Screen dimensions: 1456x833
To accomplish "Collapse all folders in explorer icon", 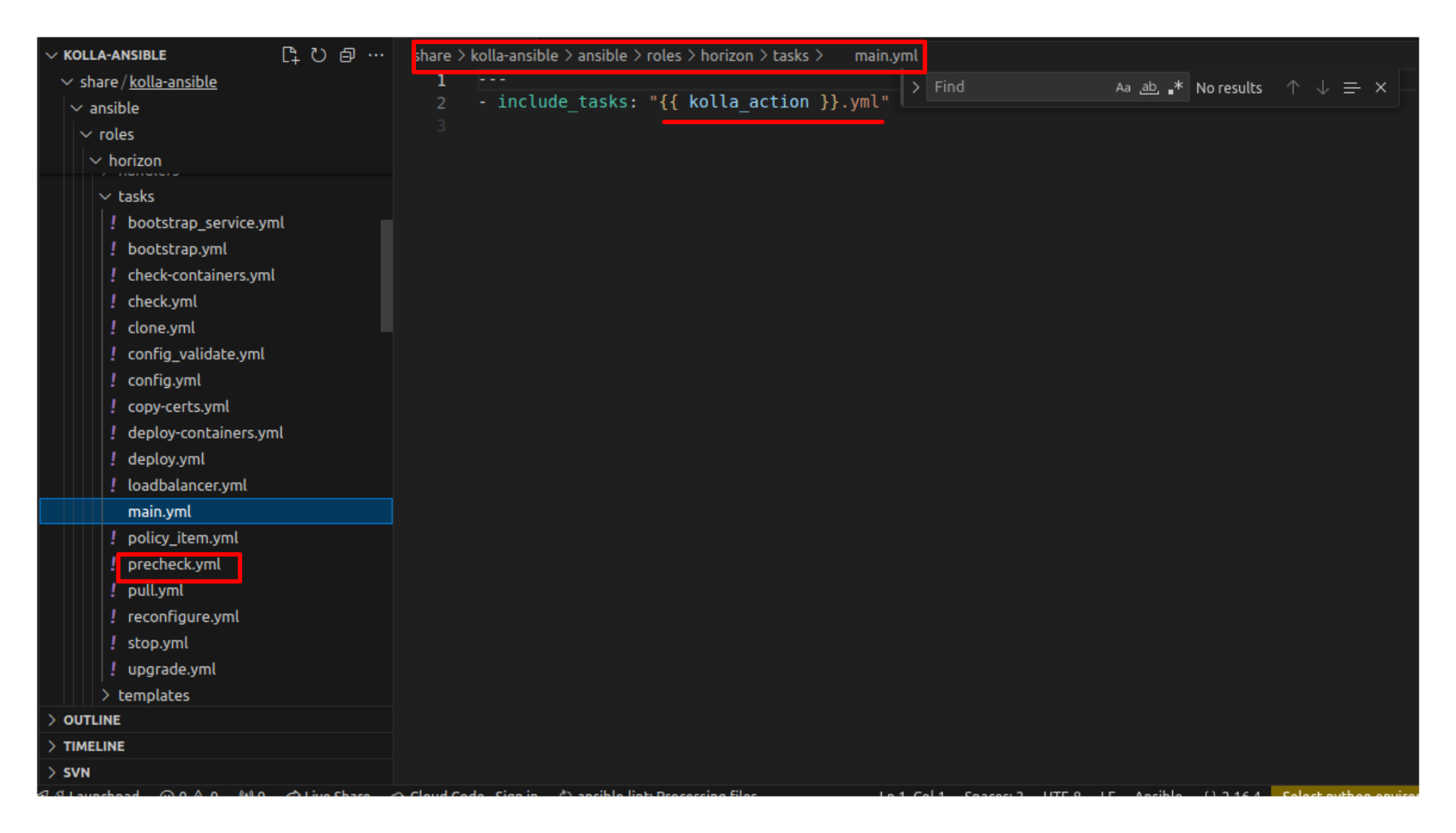I will pos(347,55).
